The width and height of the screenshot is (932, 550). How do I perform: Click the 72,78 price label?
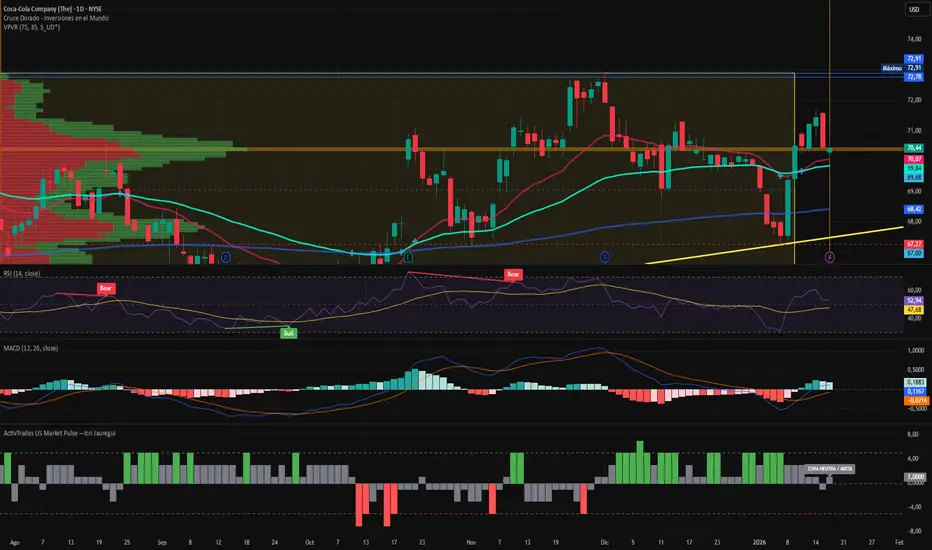(914, 77)
